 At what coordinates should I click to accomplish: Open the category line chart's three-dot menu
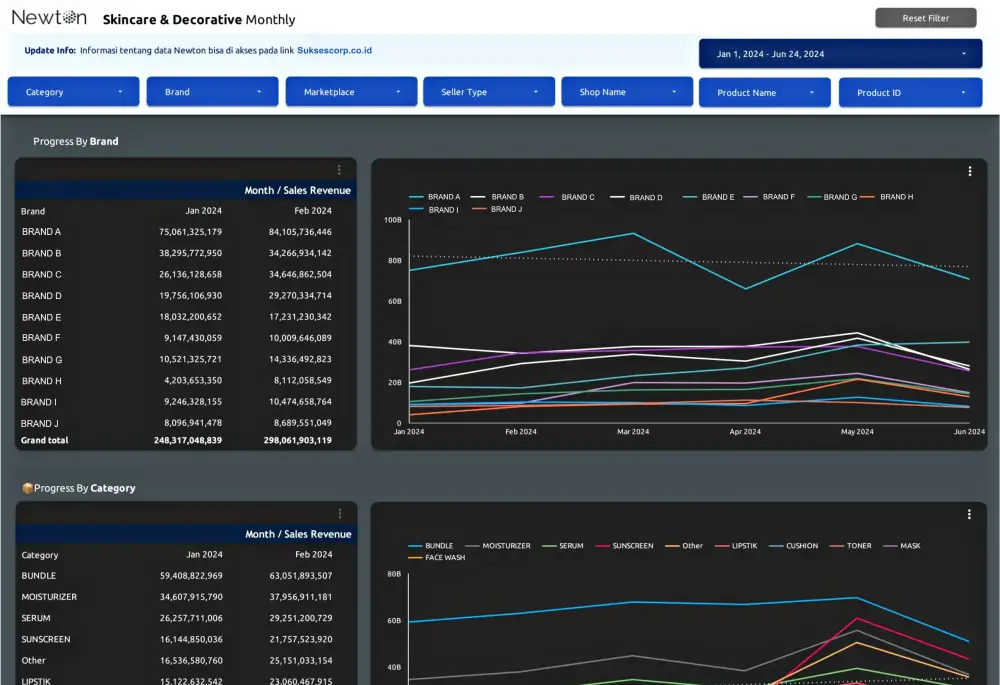tap(969, 514)
